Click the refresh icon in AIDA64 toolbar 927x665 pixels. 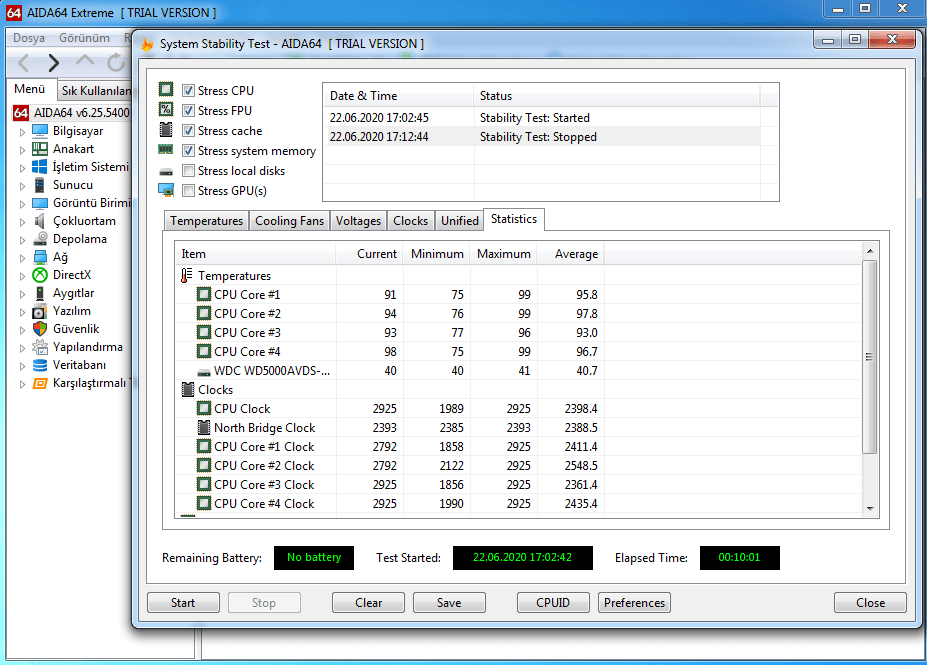point(116,62)
